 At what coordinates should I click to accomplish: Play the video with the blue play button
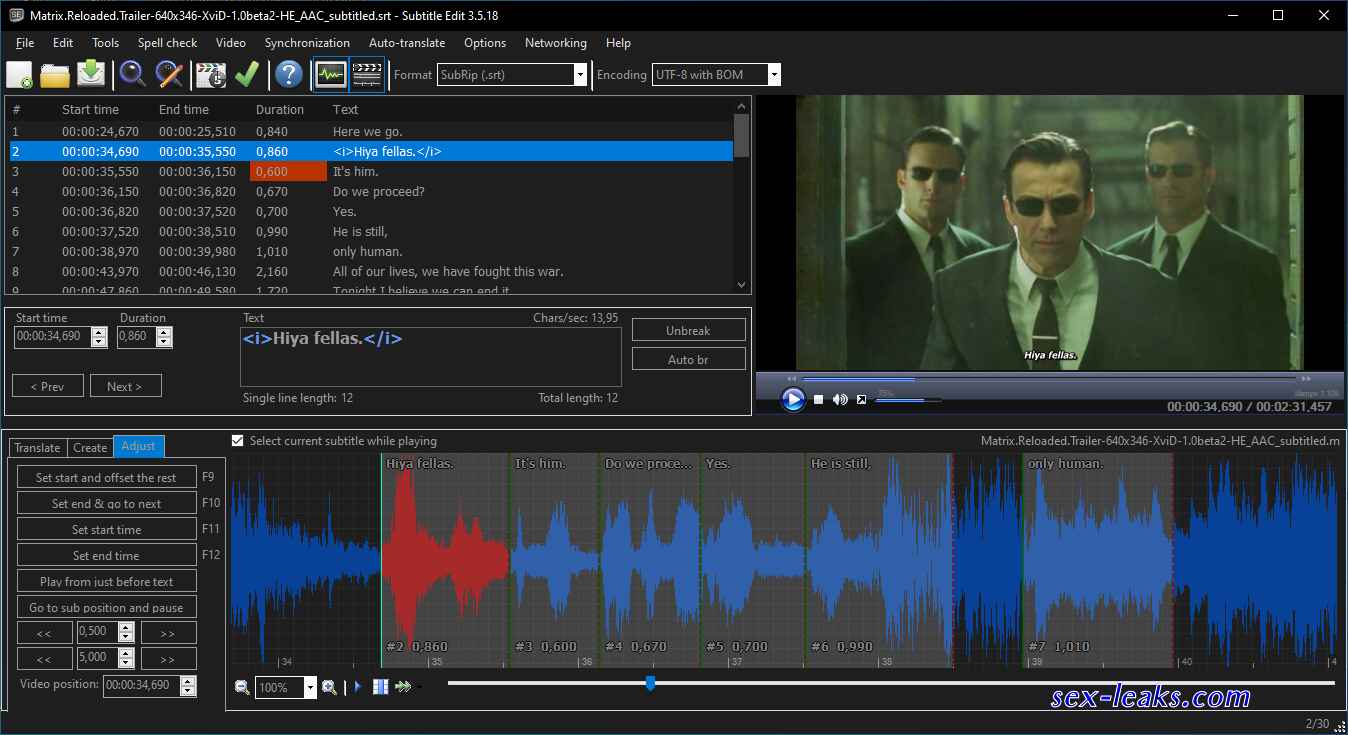[793, 399]
